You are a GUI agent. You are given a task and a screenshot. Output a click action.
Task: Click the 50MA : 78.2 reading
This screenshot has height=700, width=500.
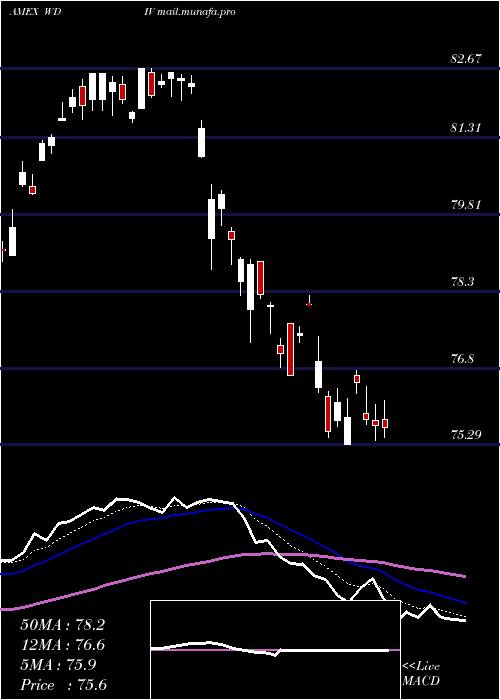62,625
